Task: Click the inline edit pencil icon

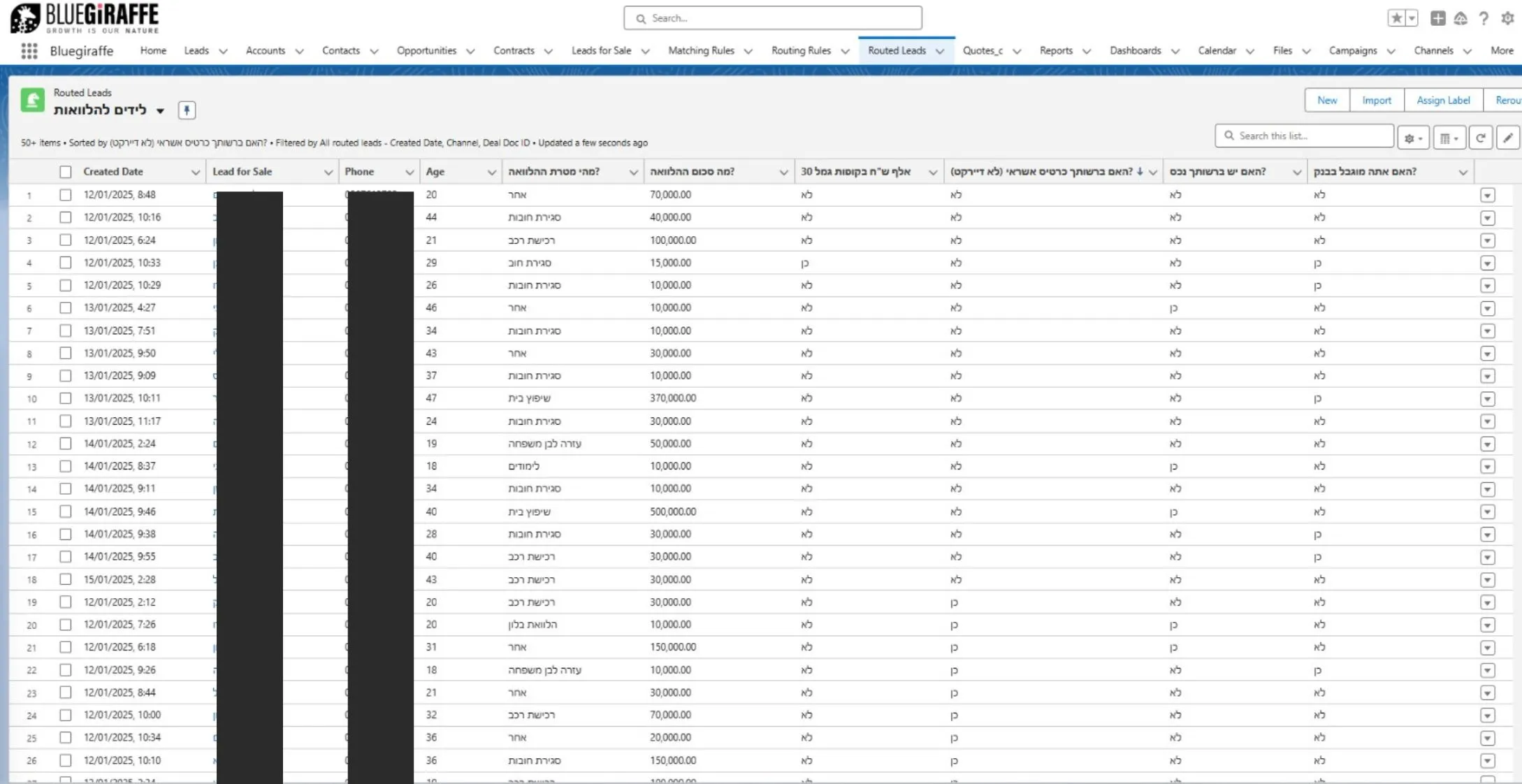Action: 1507,138
